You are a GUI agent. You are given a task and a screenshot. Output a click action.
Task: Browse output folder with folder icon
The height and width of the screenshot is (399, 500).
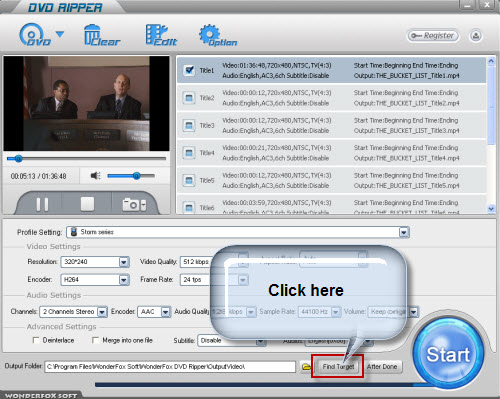coord(306,367)
